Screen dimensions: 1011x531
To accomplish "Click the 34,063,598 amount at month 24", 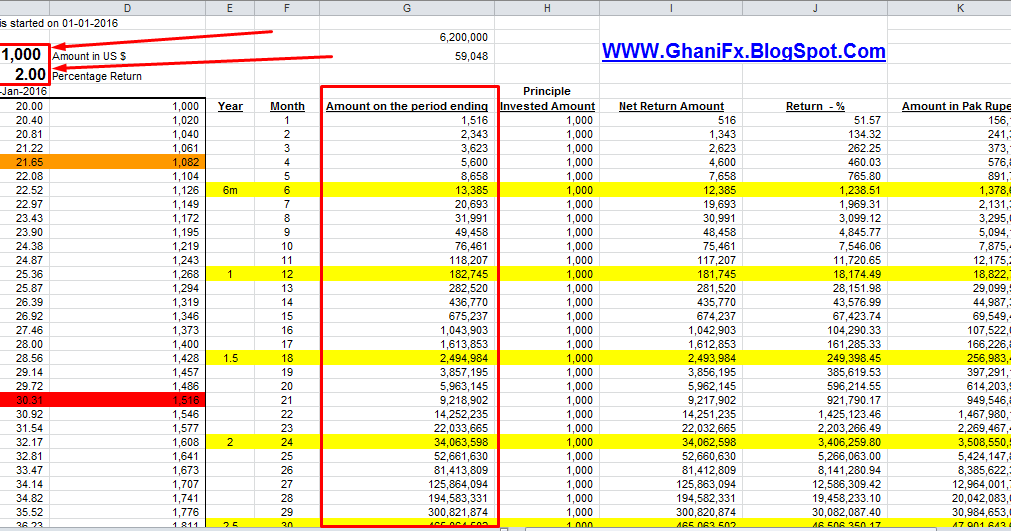I will coord(407,442).
